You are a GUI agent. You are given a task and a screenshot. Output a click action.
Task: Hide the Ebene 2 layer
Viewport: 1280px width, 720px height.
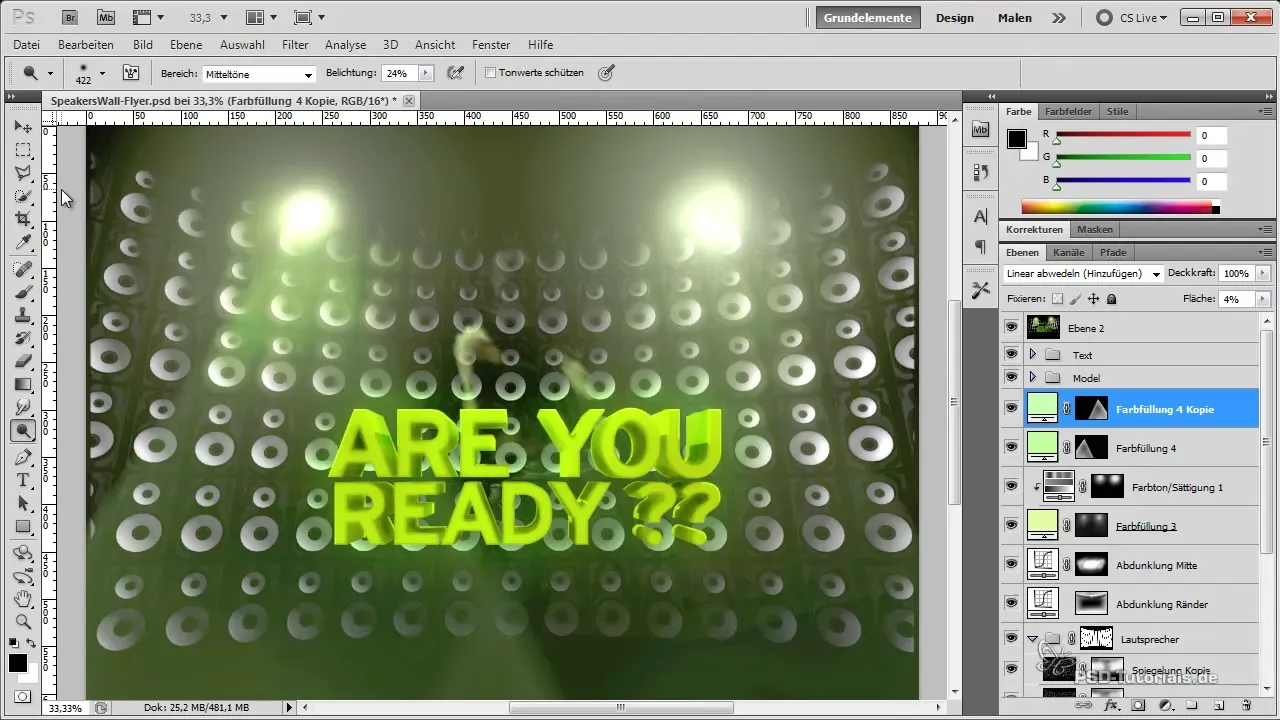[1011, 327]
